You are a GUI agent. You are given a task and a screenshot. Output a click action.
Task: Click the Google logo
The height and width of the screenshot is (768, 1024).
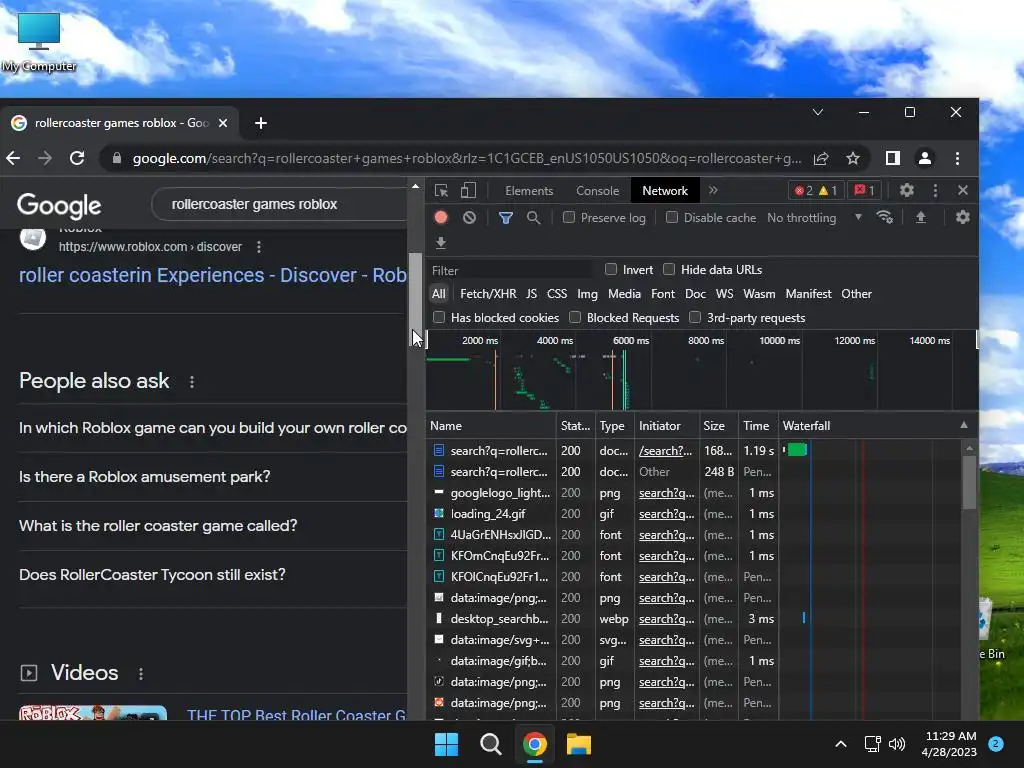point(59,206)
